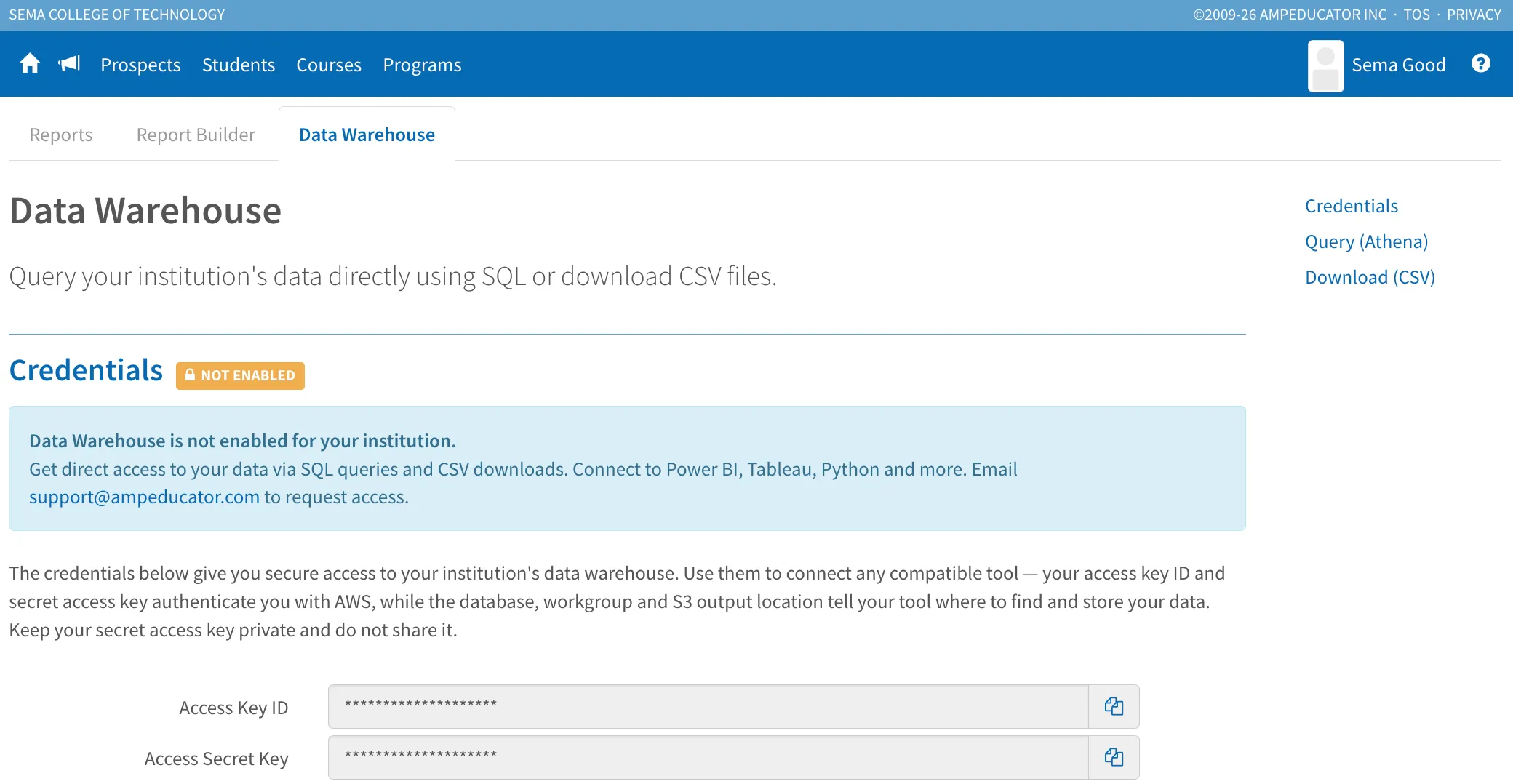This screenshot has width=1513, height=784.
Task: Click the 'Access Key ID' label
Action: [x=233, y=708]
